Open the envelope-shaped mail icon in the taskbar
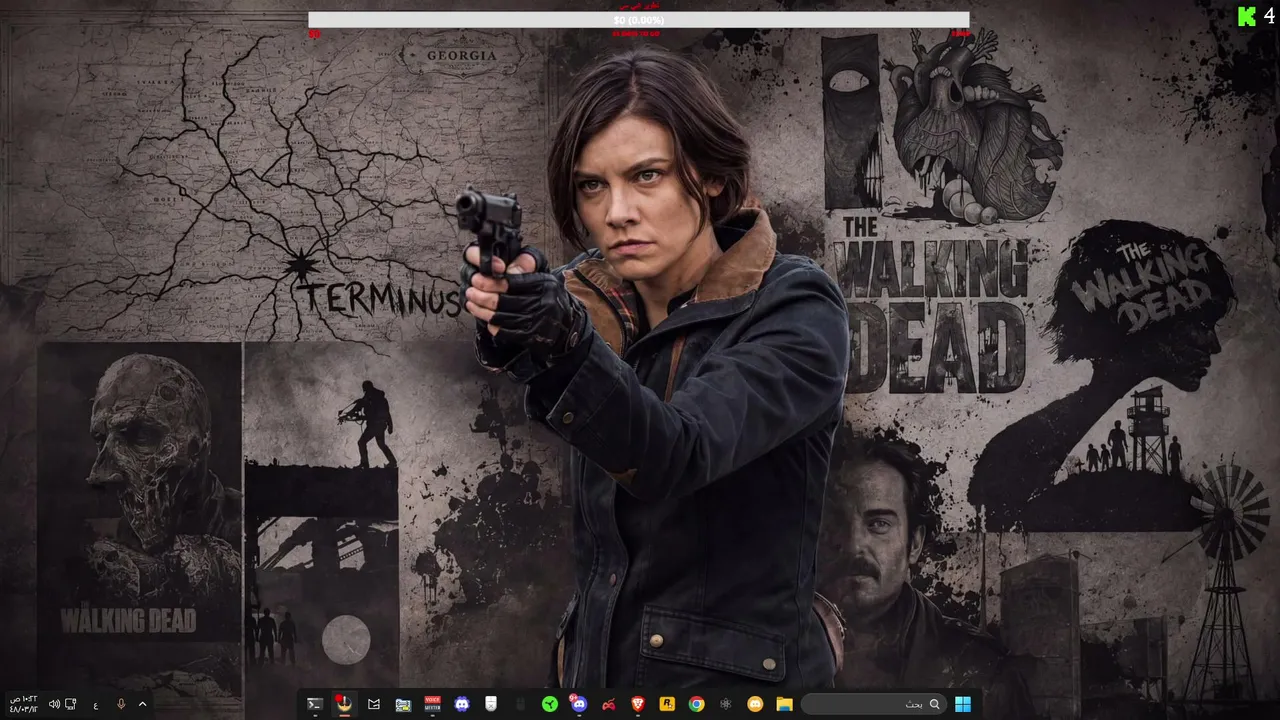 point(374,704)
